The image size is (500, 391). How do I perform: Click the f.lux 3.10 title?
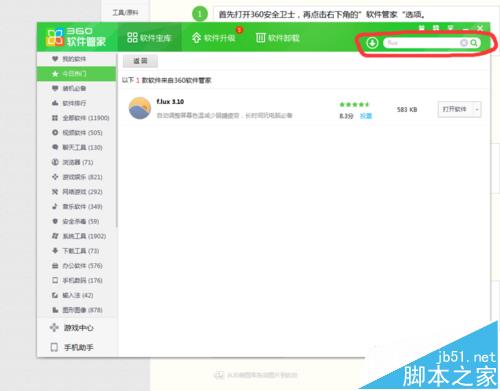click(170, 102)
